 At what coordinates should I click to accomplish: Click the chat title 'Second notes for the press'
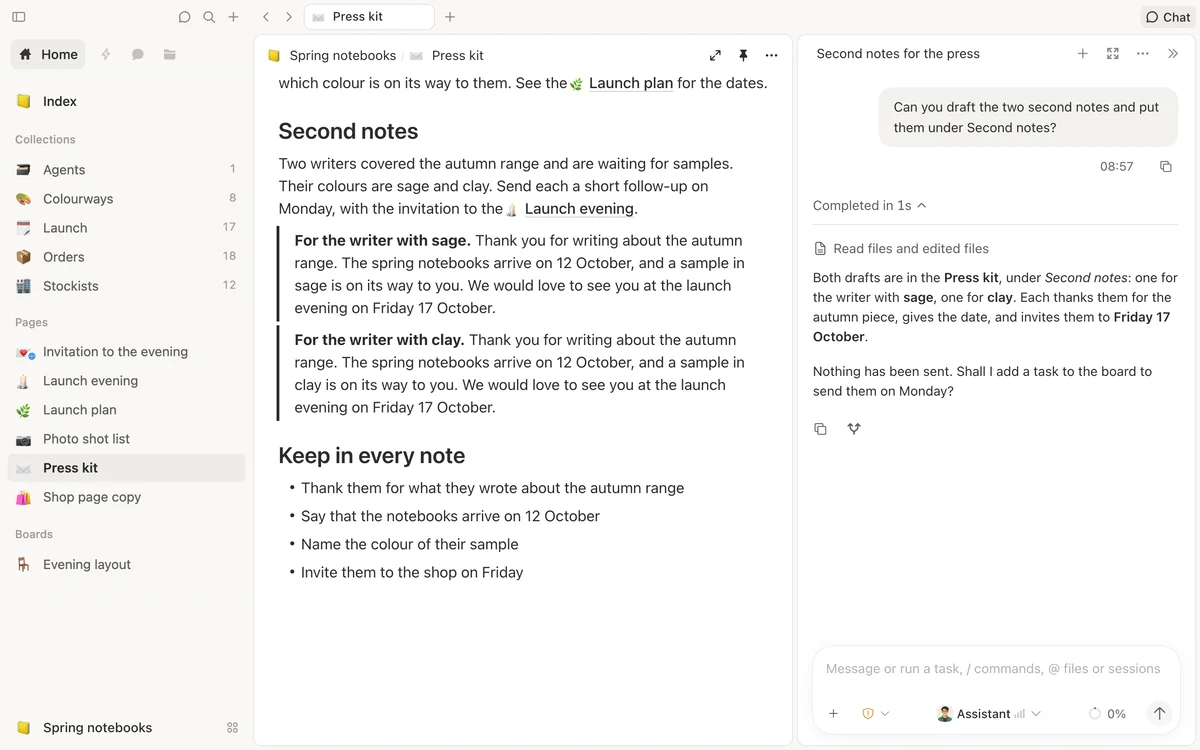[x=898, y=54]
